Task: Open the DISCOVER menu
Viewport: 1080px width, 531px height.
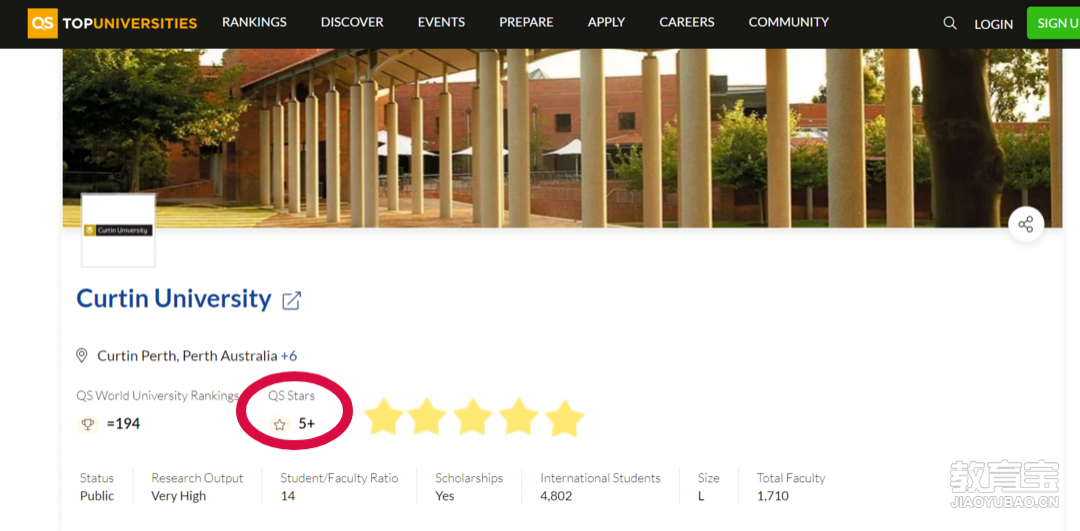Action: coord(352,22)
